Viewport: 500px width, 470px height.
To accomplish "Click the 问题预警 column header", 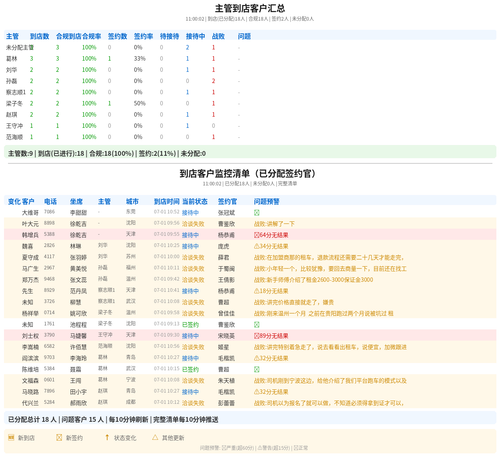I will 267,201.
